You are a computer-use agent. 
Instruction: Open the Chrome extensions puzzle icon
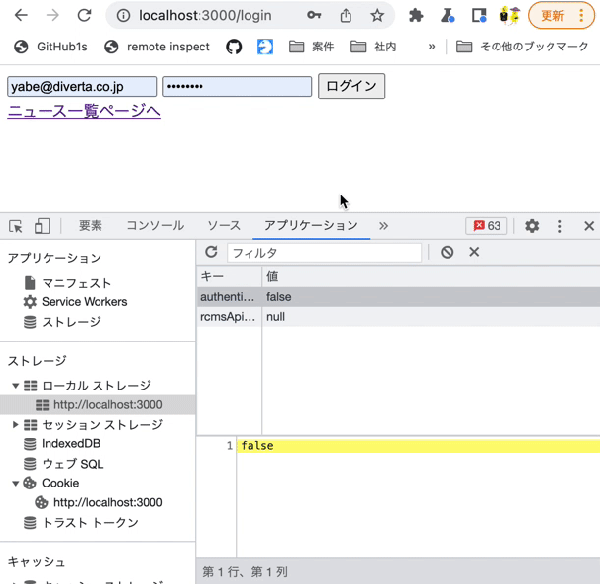pos(416,16)
